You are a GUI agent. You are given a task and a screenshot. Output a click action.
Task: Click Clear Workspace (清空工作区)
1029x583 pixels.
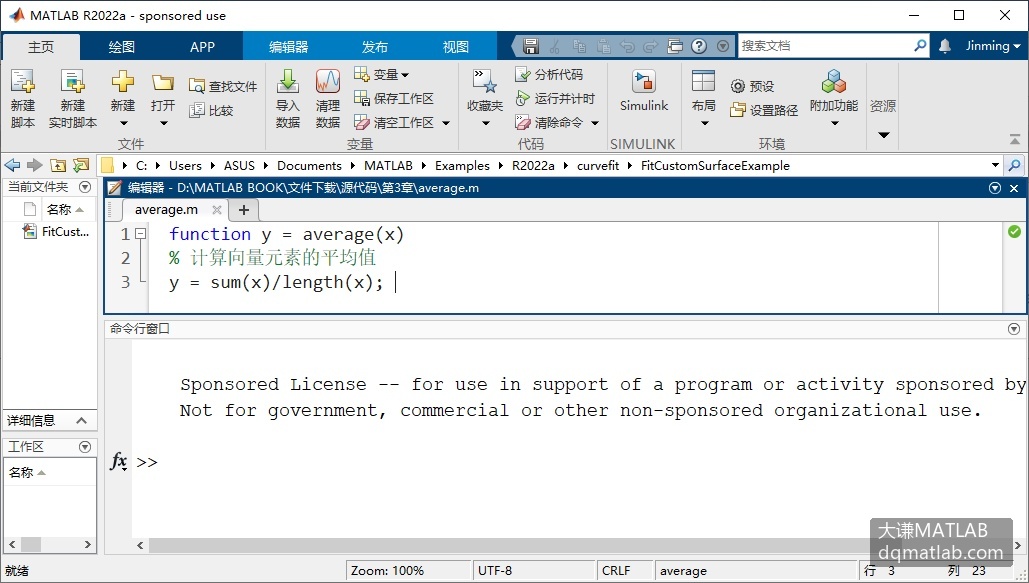point(394,122)
